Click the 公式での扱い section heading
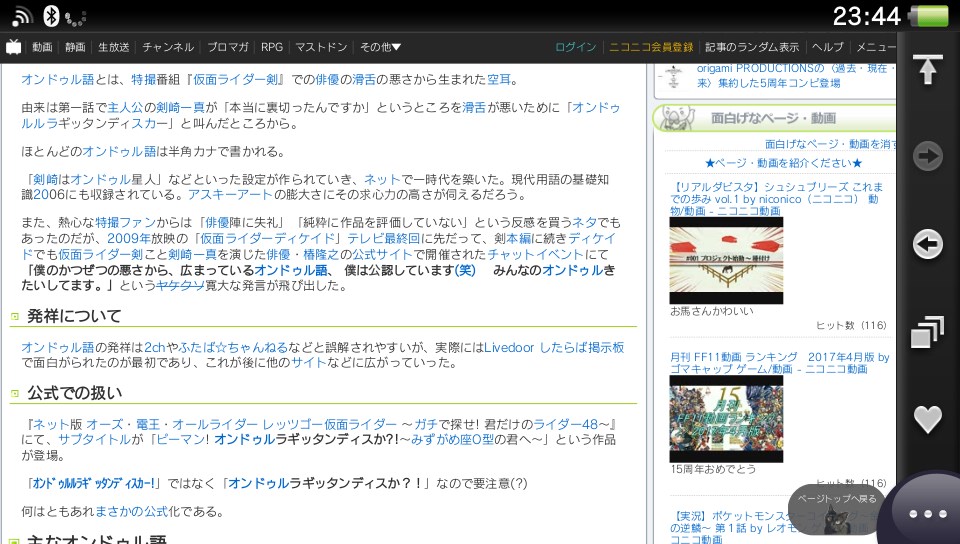 click(x=74, y=393)
